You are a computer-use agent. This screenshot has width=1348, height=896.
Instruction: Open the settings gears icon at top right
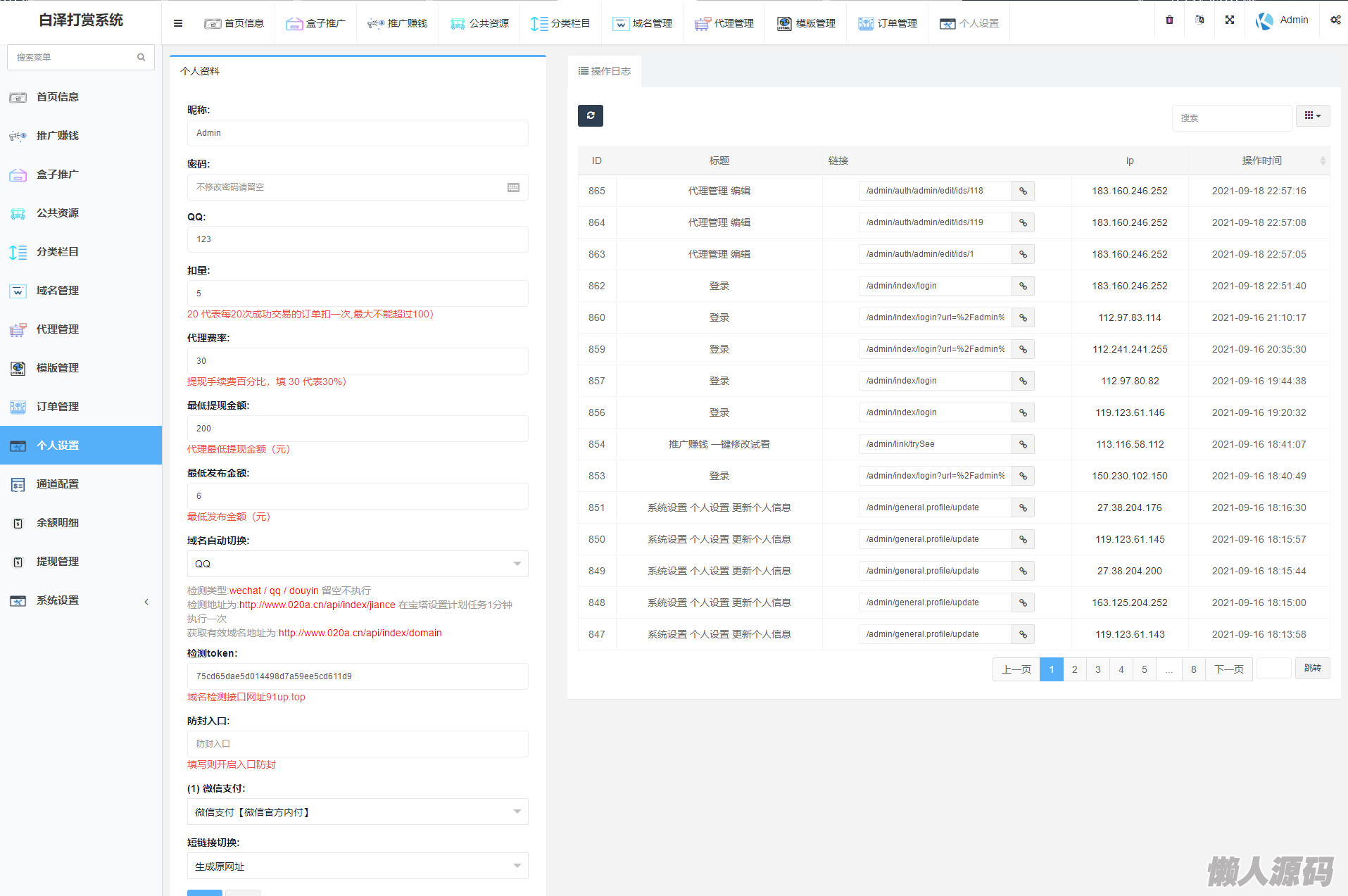[x=1335, y=20]
